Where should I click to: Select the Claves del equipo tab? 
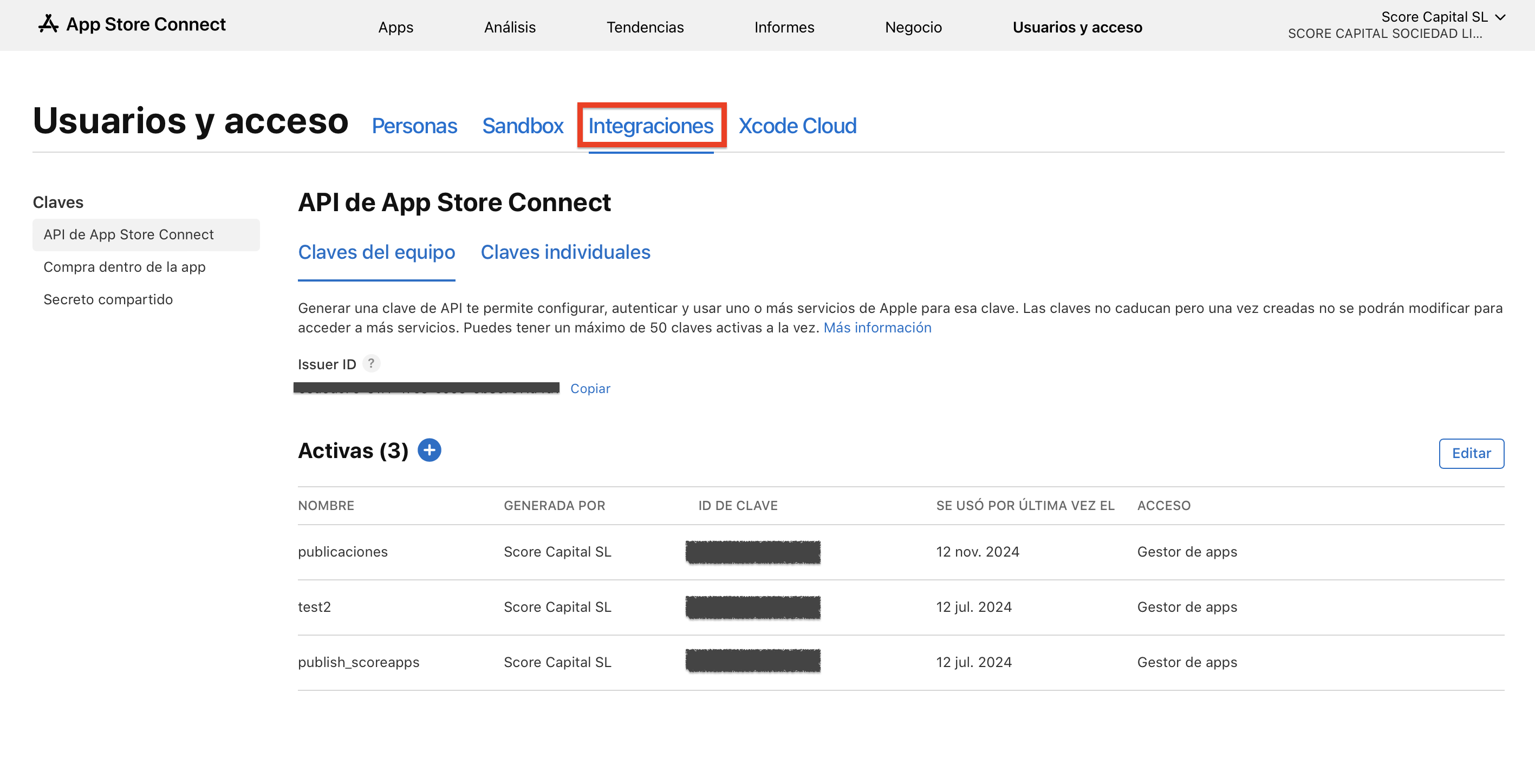click(376, 253)
